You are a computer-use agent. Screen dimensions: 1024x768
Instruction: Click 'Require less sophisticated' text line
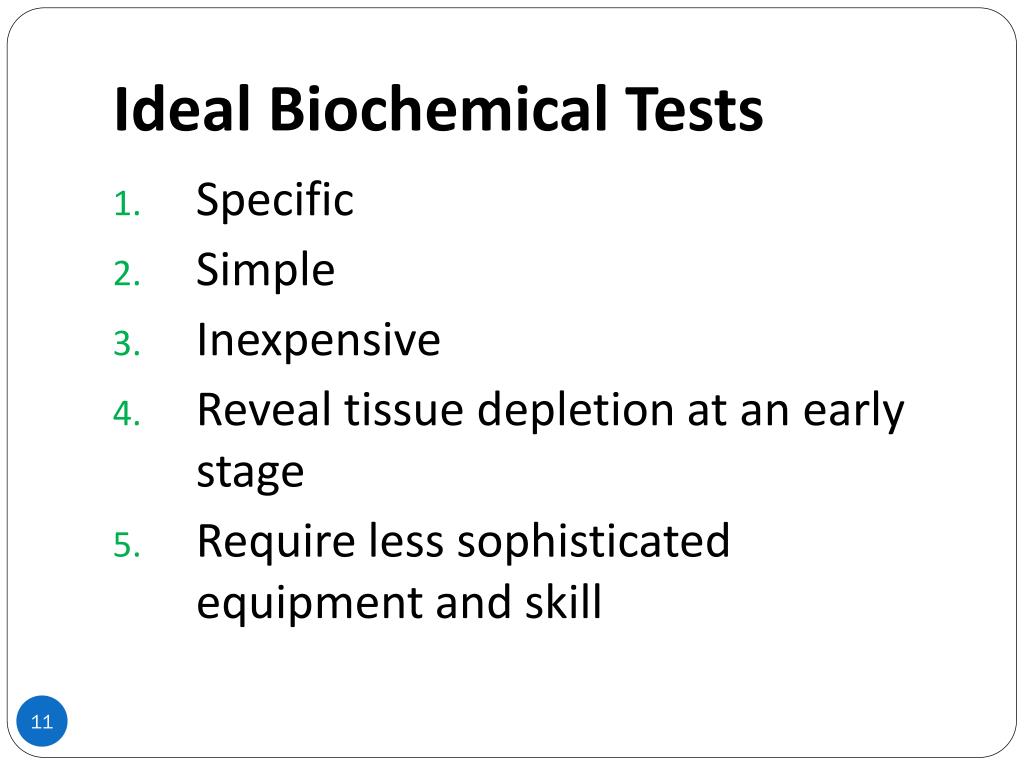coord(463,542)
